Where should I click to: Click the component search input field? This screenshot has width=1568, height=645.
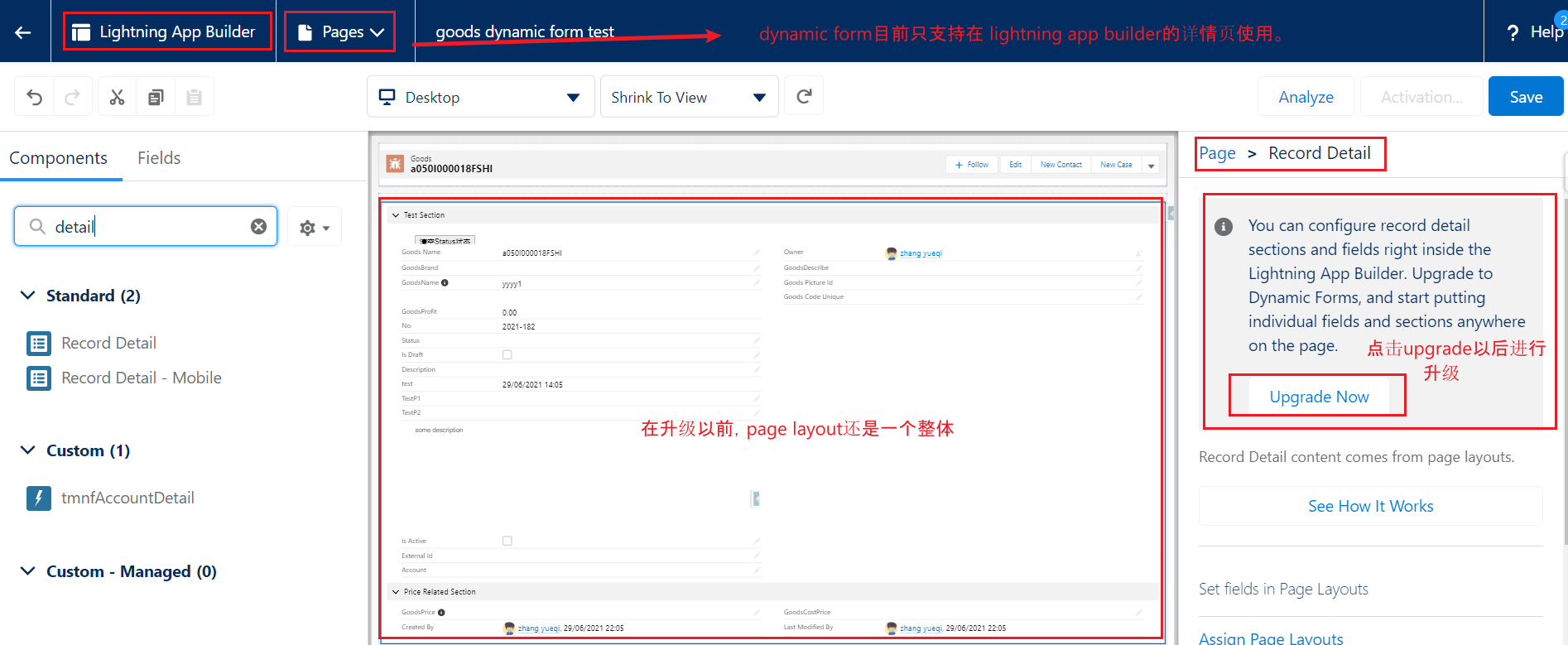point(146,227)
